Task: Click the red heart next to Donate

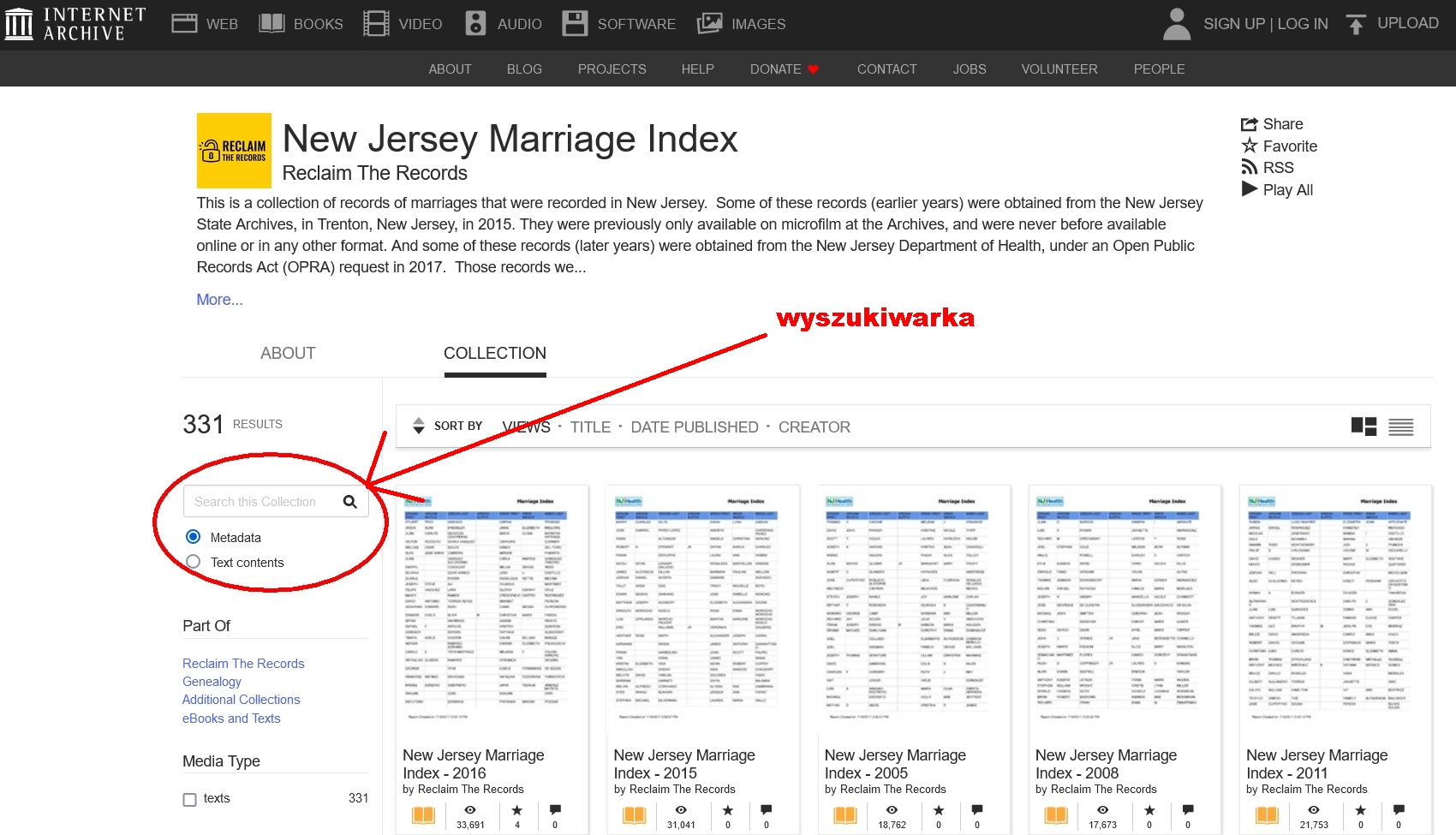Action: (x=814, y=69)
